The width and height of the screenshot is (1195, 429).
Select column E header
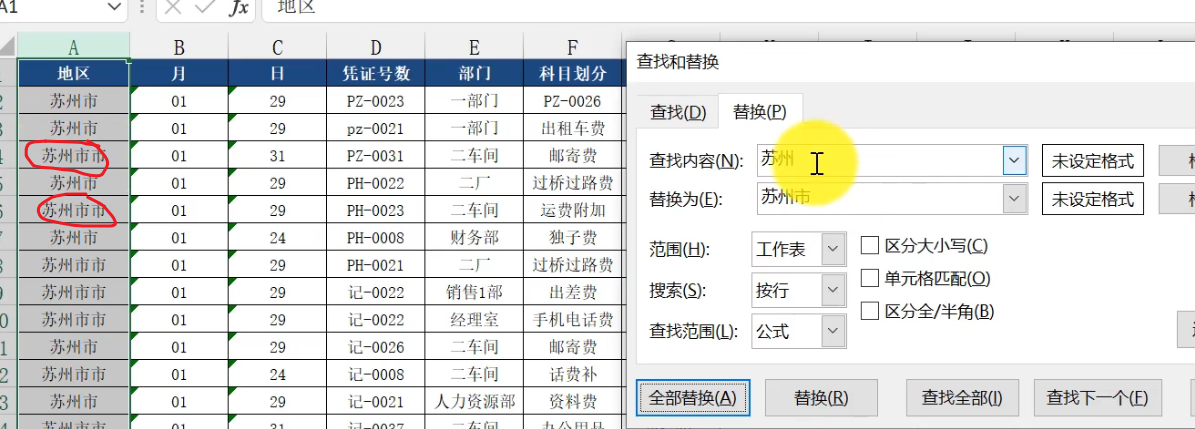[x=474, y=47]
